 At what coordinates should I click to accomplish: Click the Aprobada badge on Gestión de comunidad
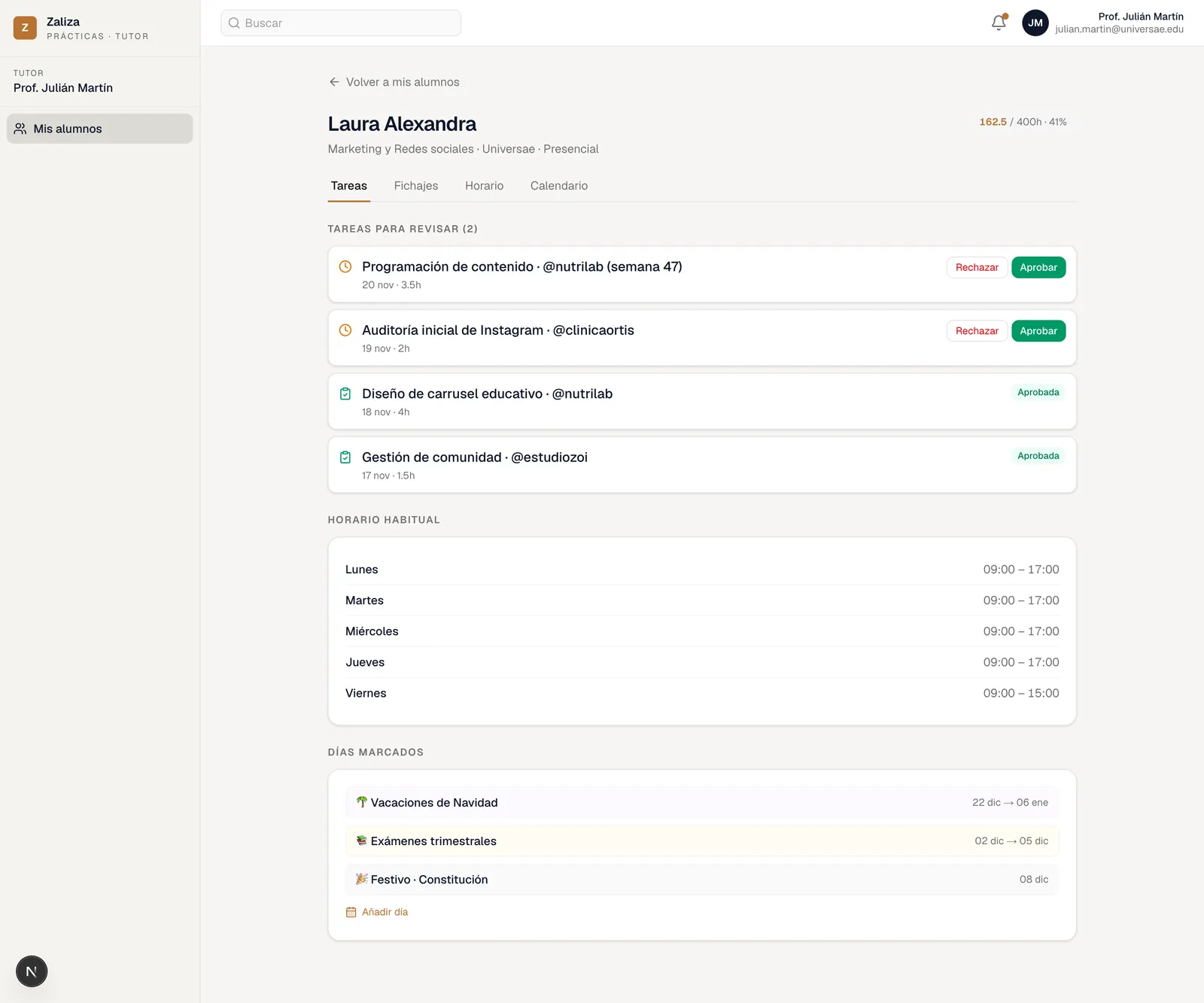point(1038,456)
